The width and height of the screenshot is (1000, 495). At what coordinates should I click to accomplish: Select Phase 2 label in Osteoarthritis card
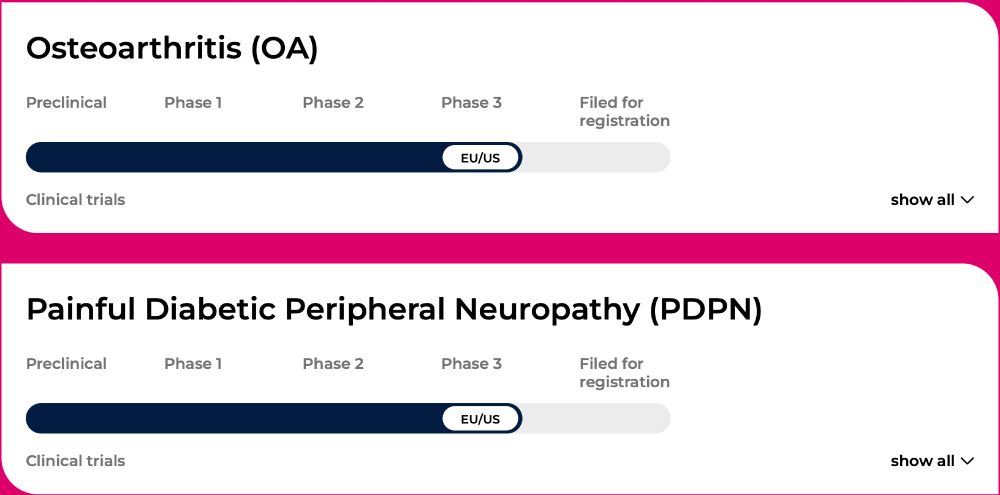point(333,103)
